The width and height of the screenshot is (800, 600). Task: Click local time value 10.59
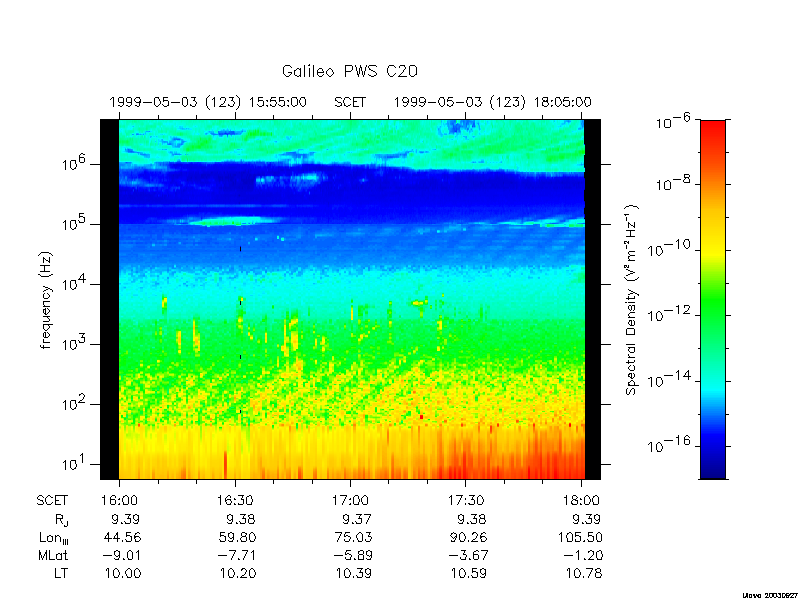[468, 573]
